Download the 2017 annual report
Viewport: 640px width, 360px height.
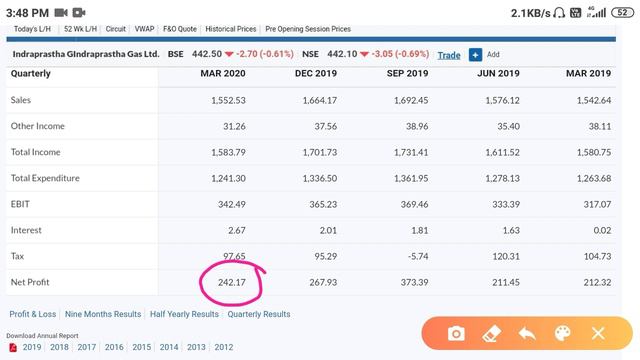coord(87,347)
